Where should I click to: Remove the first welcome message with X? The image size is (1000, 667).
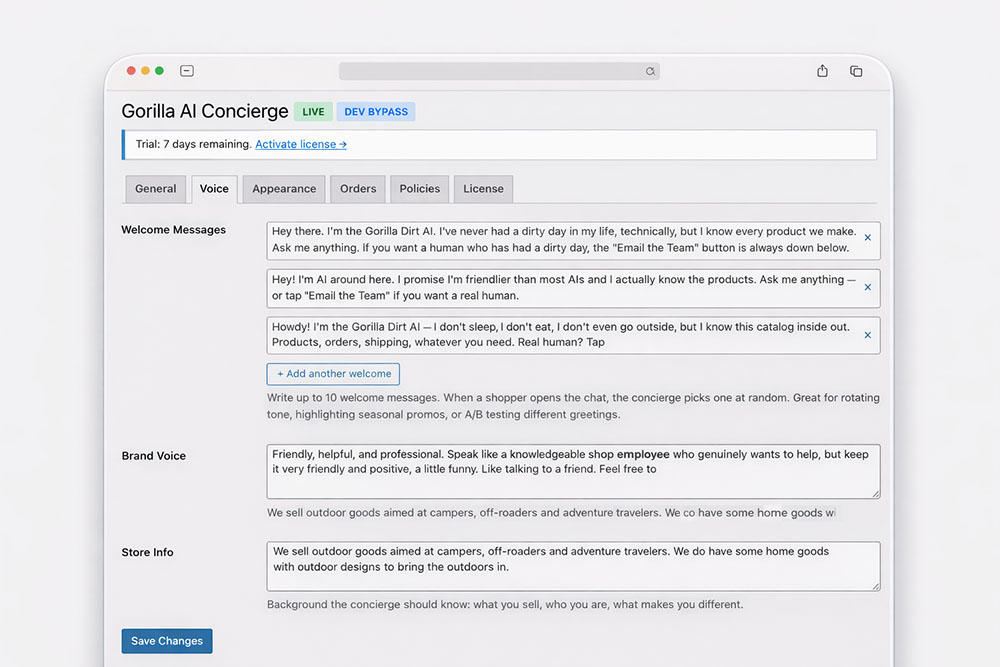coord(867,238)
